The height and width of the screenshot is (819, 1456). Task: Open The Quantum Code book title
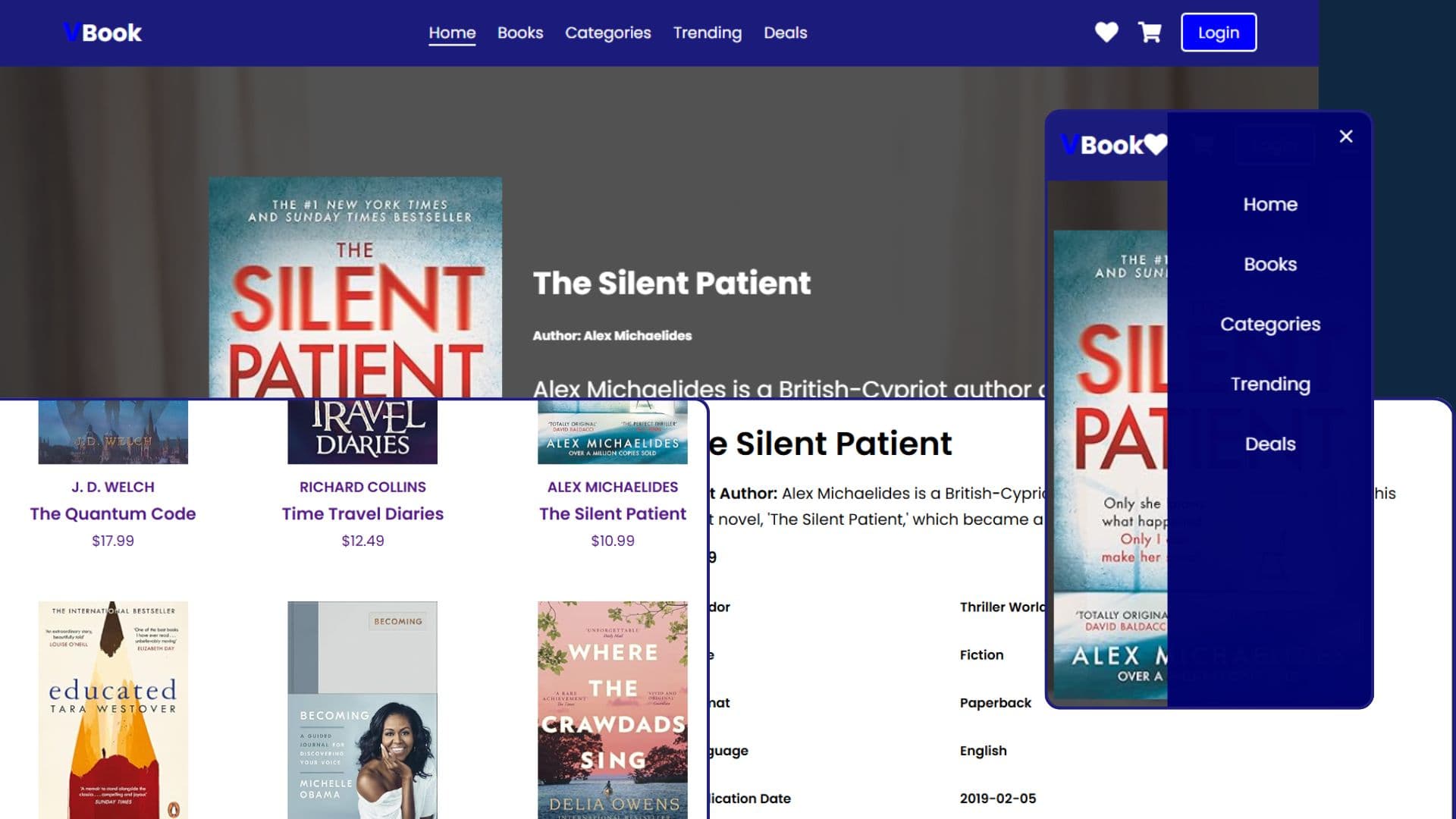[x=113, y=513]
